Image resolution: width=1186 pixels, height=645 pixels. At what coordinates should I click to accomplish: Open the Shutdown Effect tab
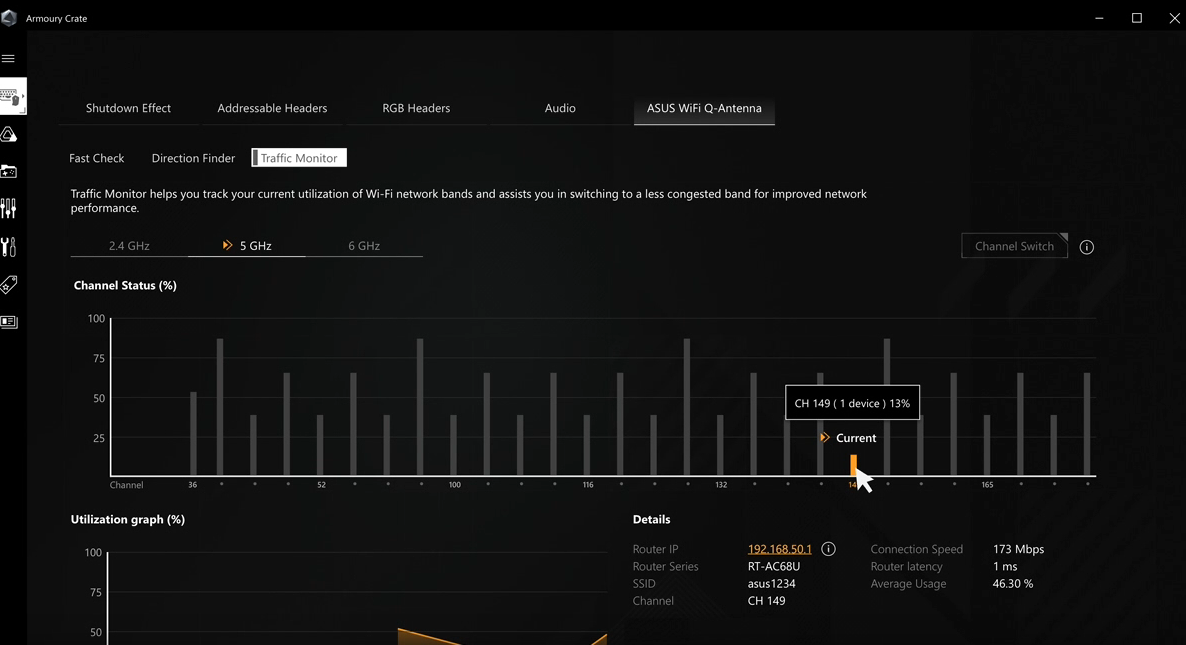tap(128, 108)
